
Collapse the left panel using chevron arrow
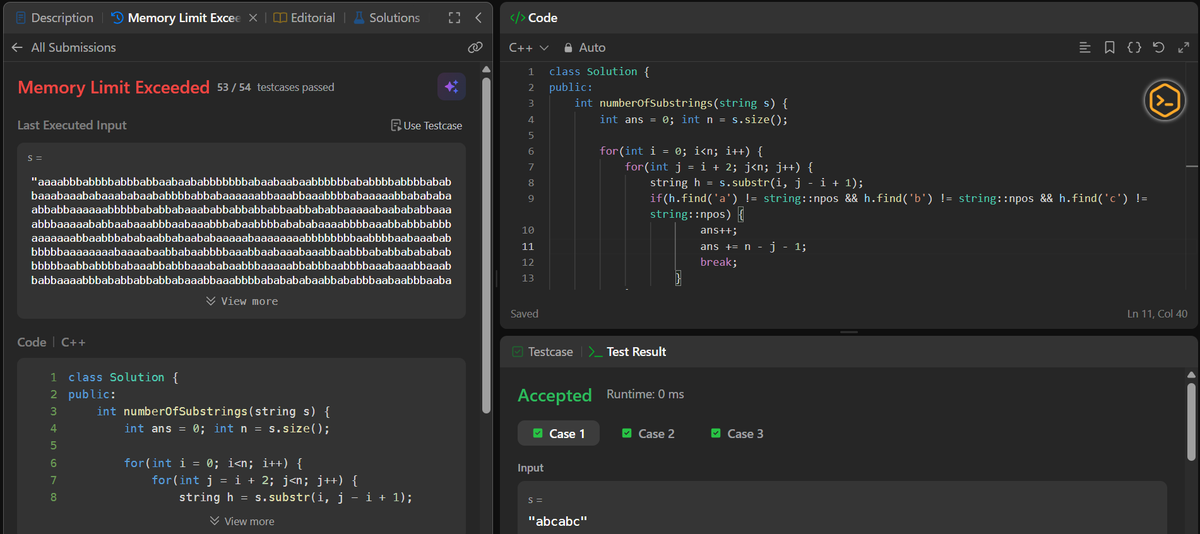(x=478, y=18)
